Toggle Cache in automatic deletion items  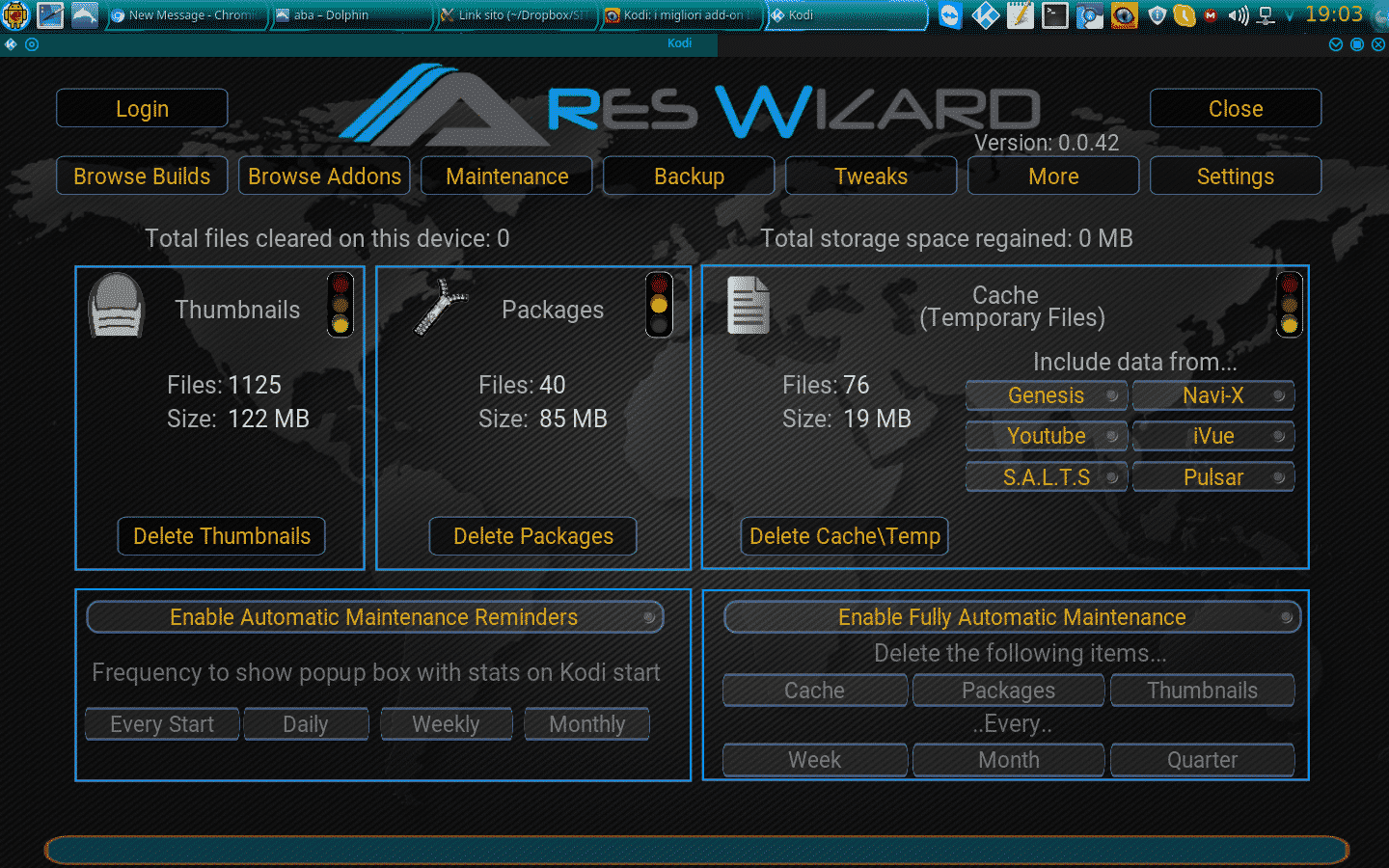click(x=815, y=691)
